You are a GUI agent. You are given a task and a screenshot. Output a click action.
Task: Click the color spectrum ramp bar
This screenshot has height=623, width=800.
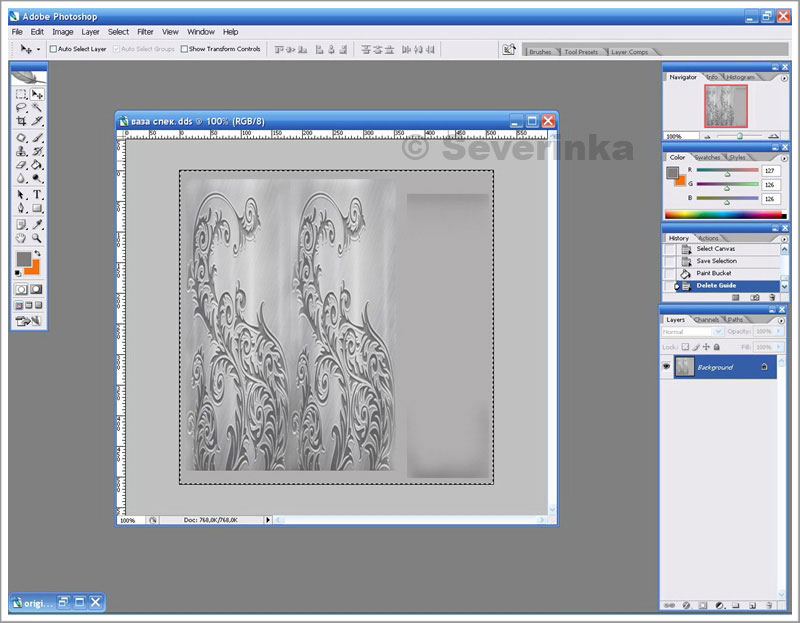pyautogui.click(x=722, y=214)
